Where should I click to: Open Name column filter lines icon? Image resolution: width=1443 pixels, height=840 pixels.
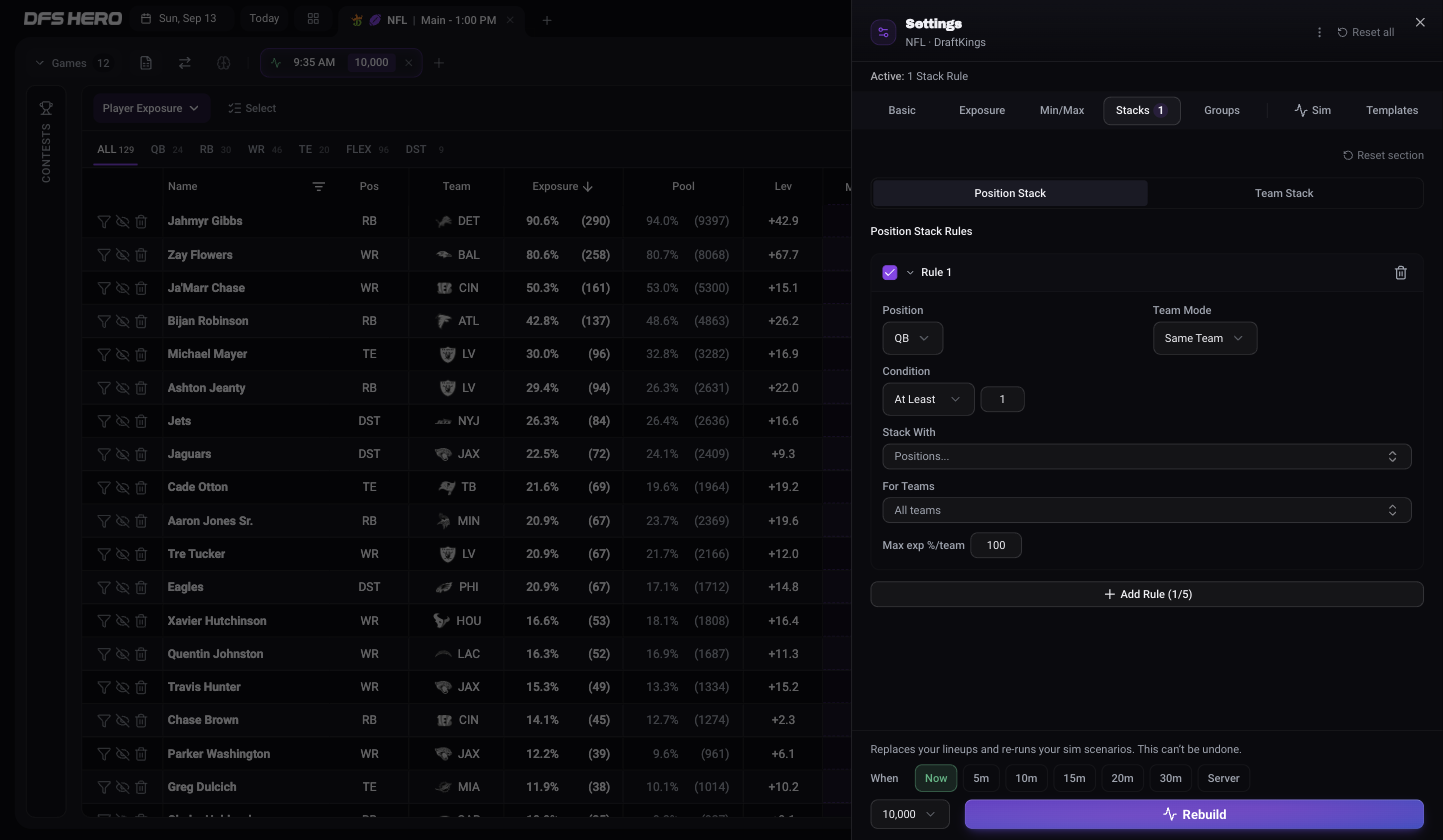pyautogui.click(x=318, y=186)
